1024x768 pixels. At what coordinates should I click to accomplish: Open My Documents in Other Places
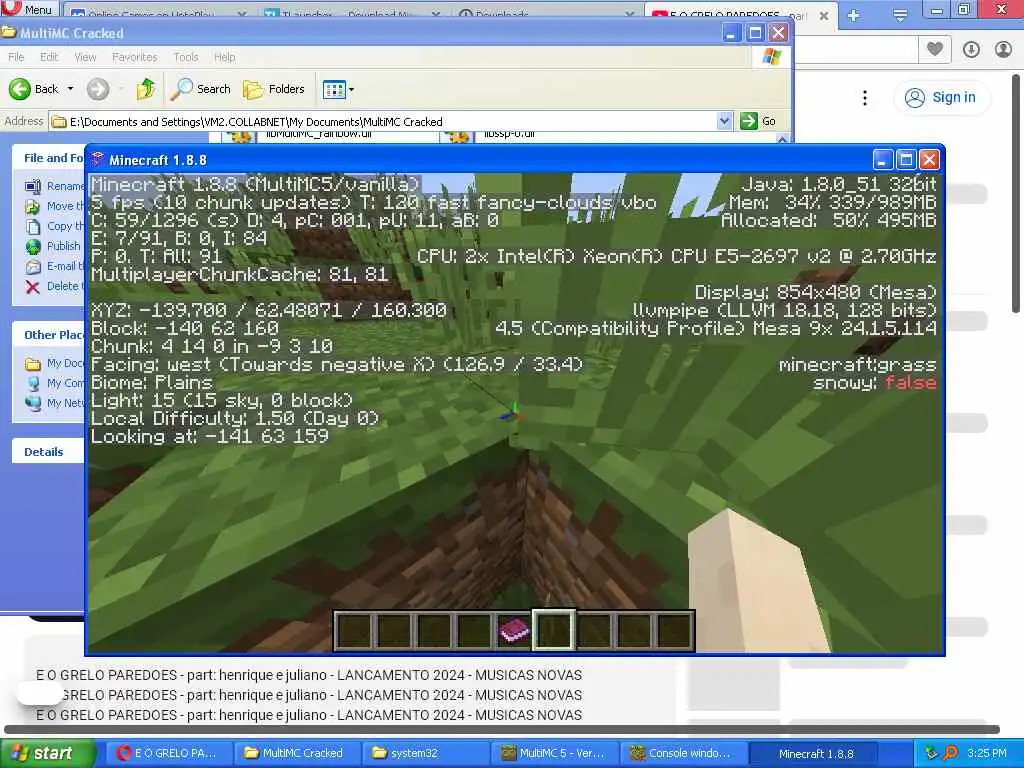tap(55, 363)
